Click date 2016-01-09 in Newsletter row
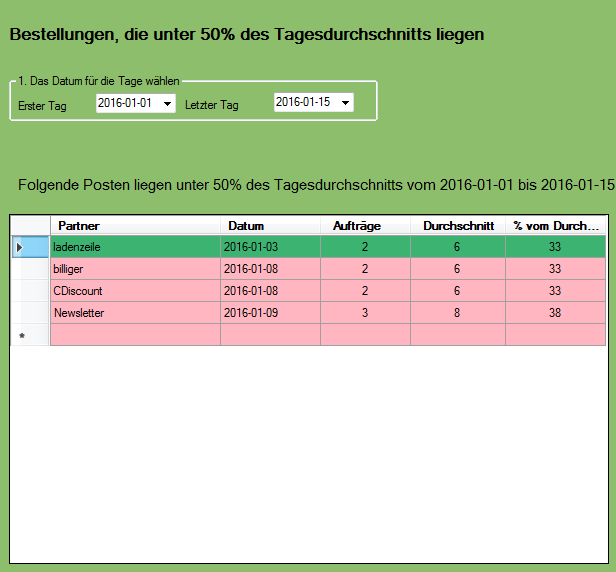Screen dimensions: 616x572 (270, 313)
